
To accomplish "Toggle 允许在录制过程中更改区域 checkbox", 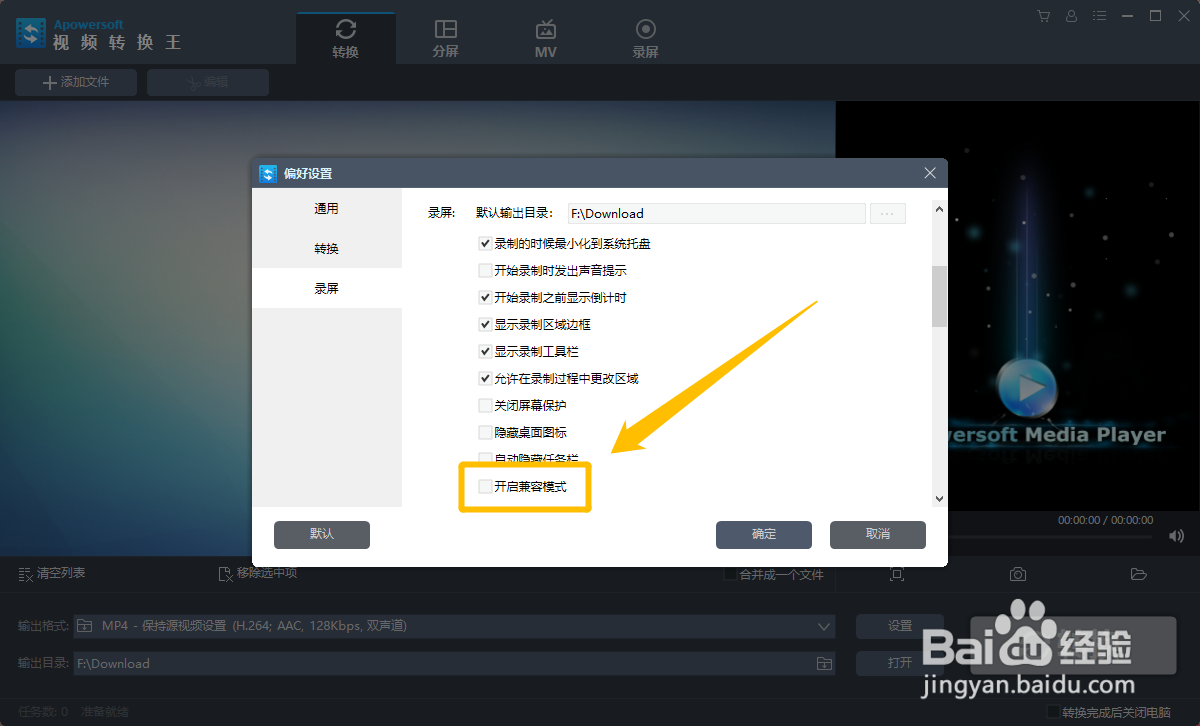I will (x=485, y=378).
